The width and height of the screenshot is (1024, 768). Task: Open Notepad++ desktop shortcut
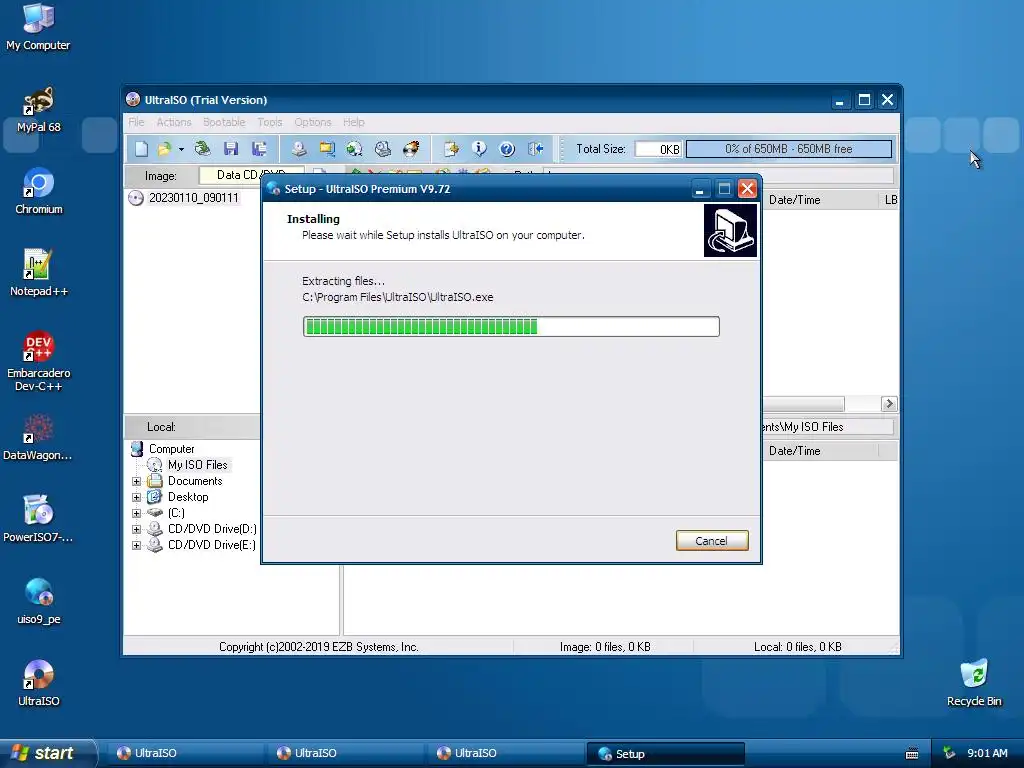pos(39,274)
